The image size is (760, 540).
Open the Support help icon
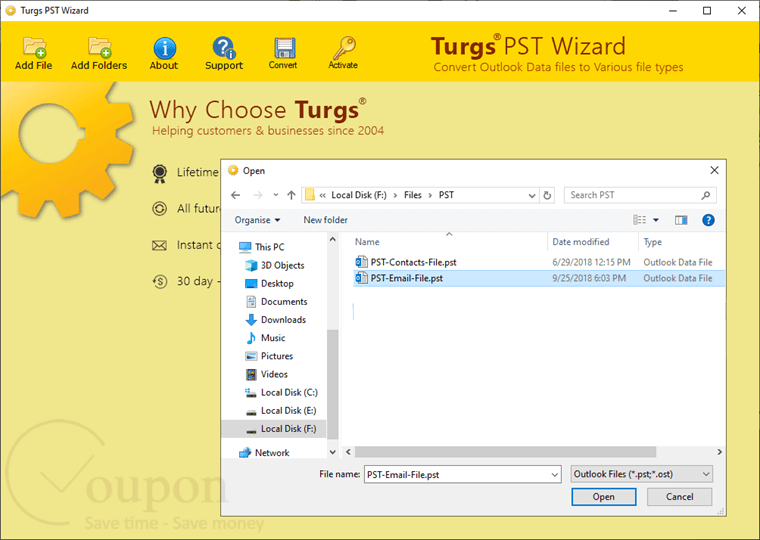point(223,48)
